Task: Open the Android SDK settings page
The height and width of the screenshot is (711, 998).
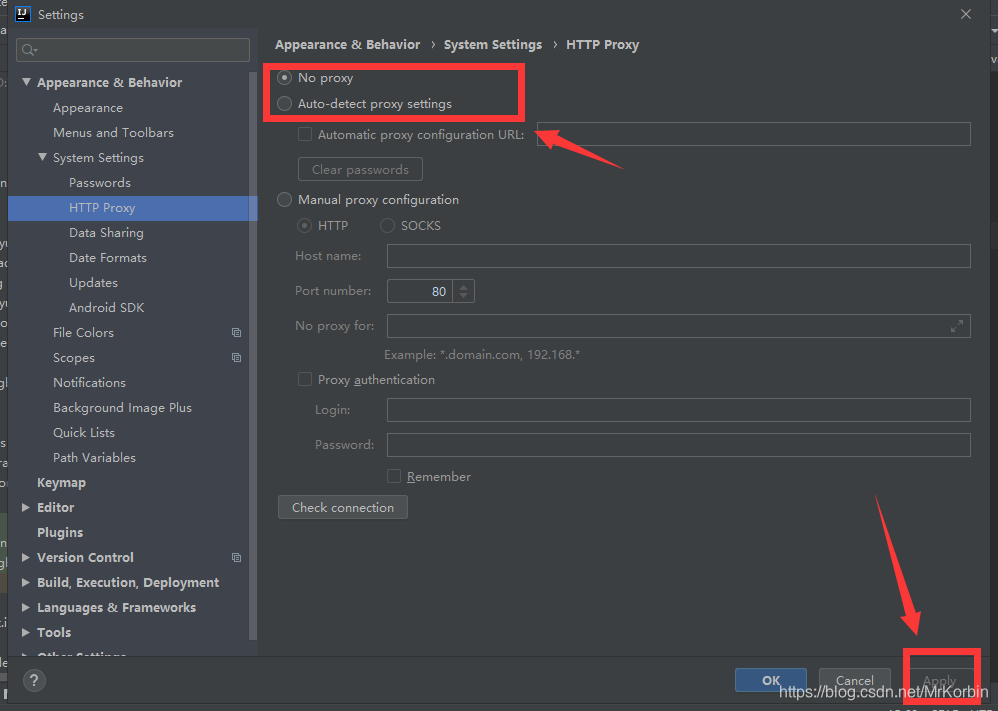Action: coord(106,307)
